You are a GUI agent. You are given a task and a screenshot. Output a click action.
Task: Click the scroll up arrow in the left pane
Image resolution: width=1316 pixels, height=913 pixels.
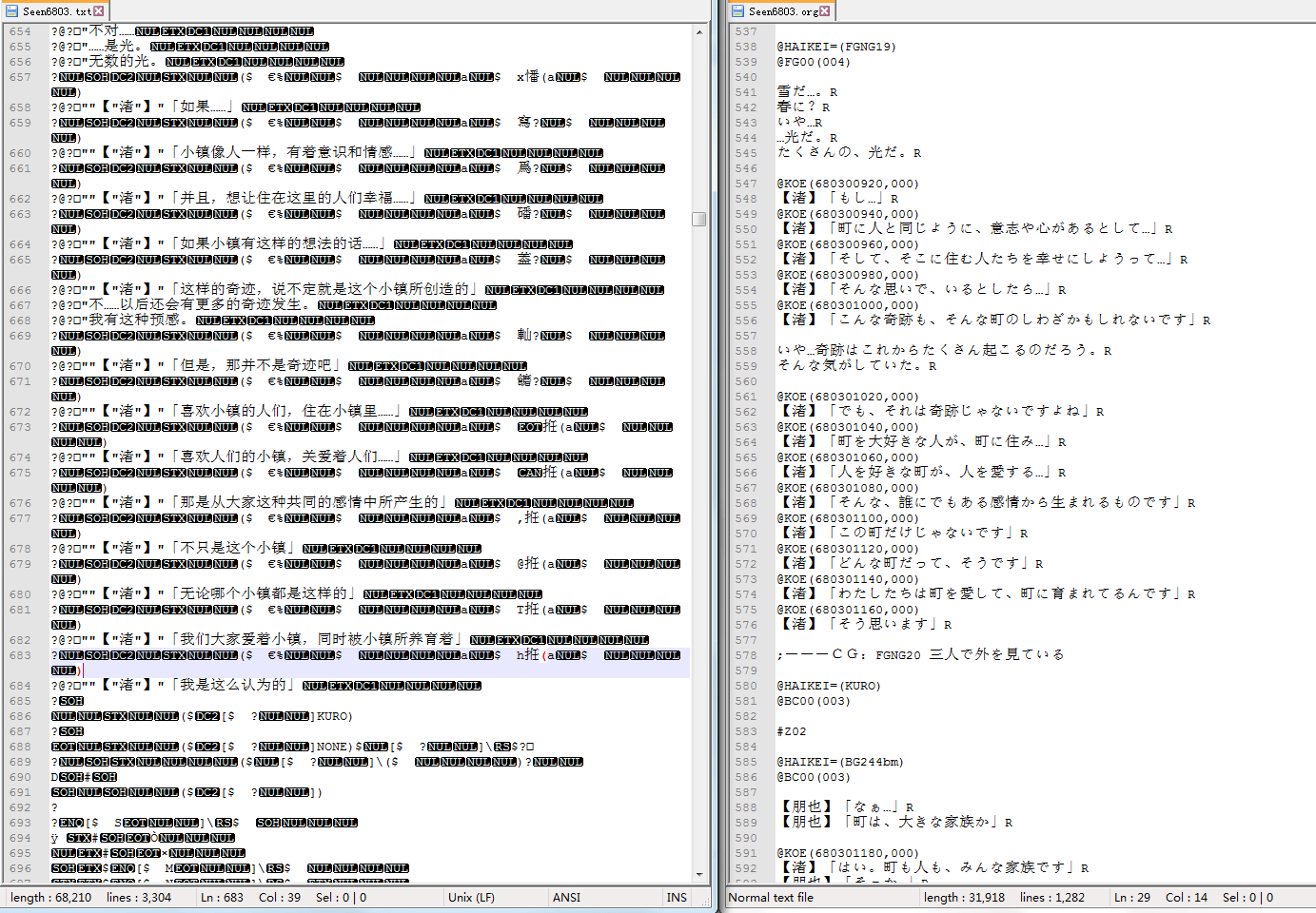click(x=699, y=32)
